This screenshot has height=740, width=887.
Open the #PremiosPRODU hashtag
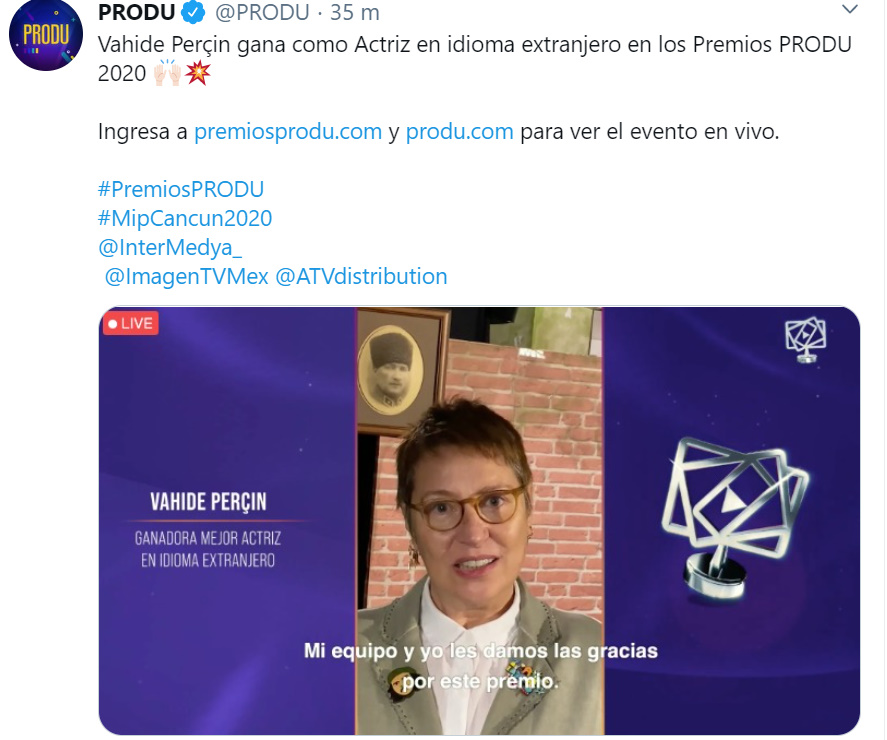coord(181,189)
